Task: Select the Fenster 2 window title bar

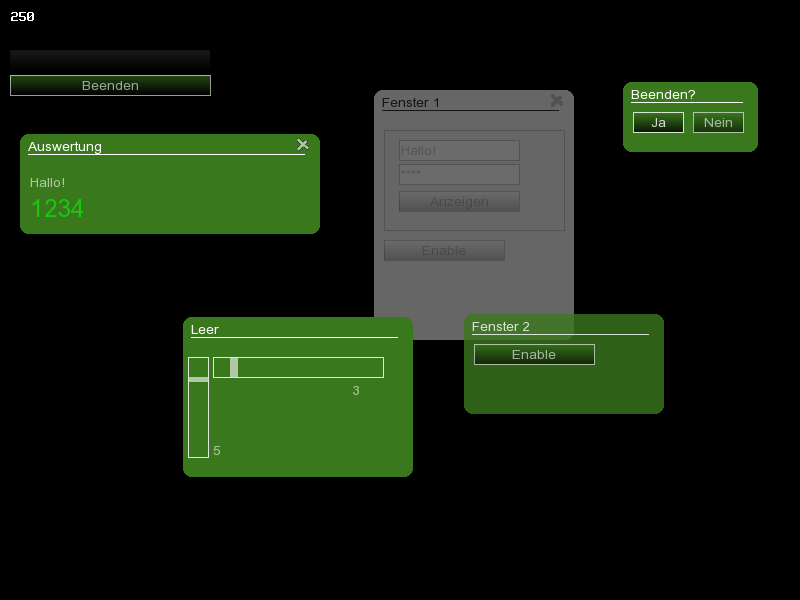Action: point(560,326)
